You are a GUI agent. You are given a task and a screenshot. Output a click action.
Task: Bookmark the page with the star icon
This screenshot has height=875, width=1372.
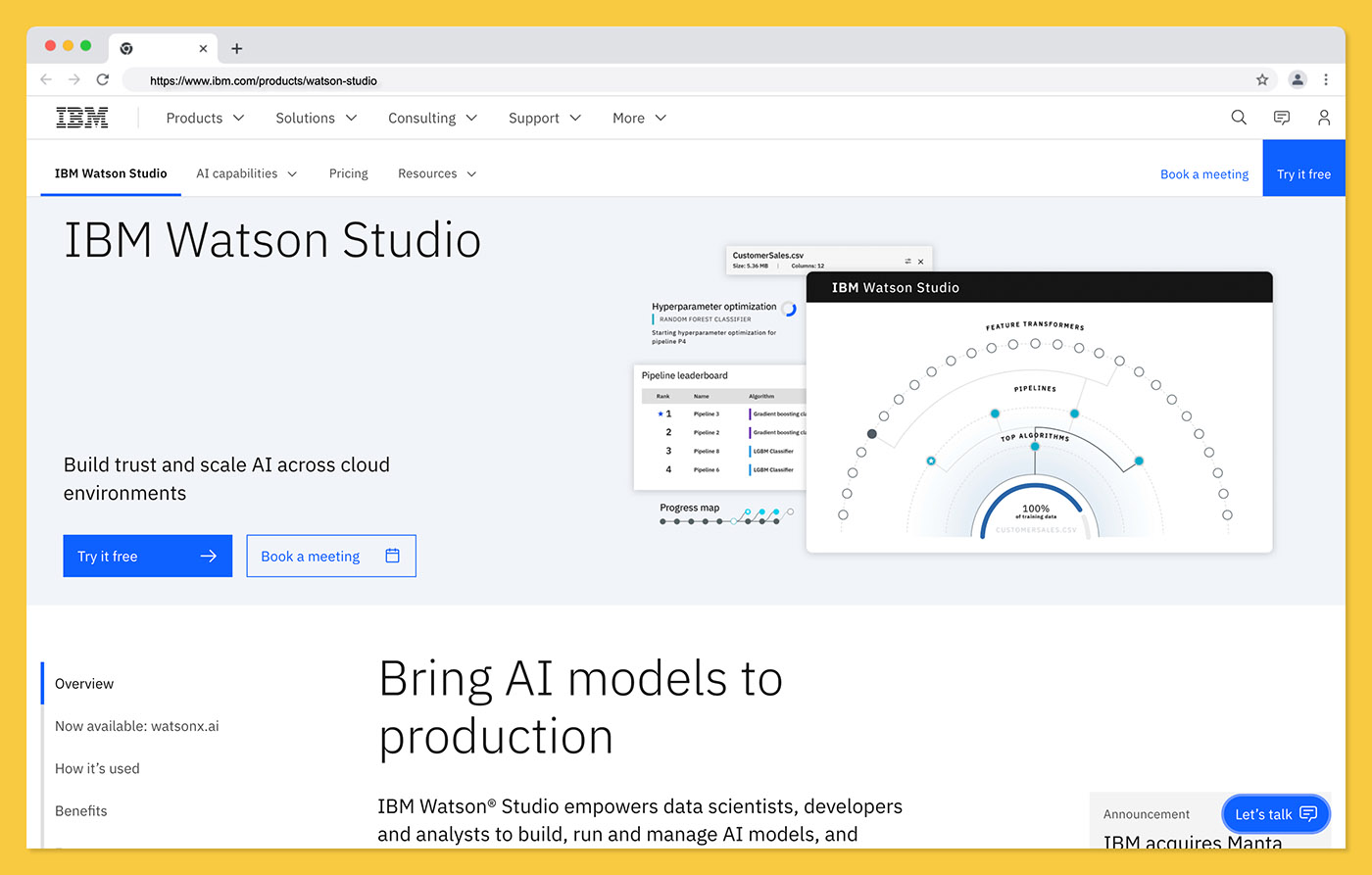click(1262, 79)
